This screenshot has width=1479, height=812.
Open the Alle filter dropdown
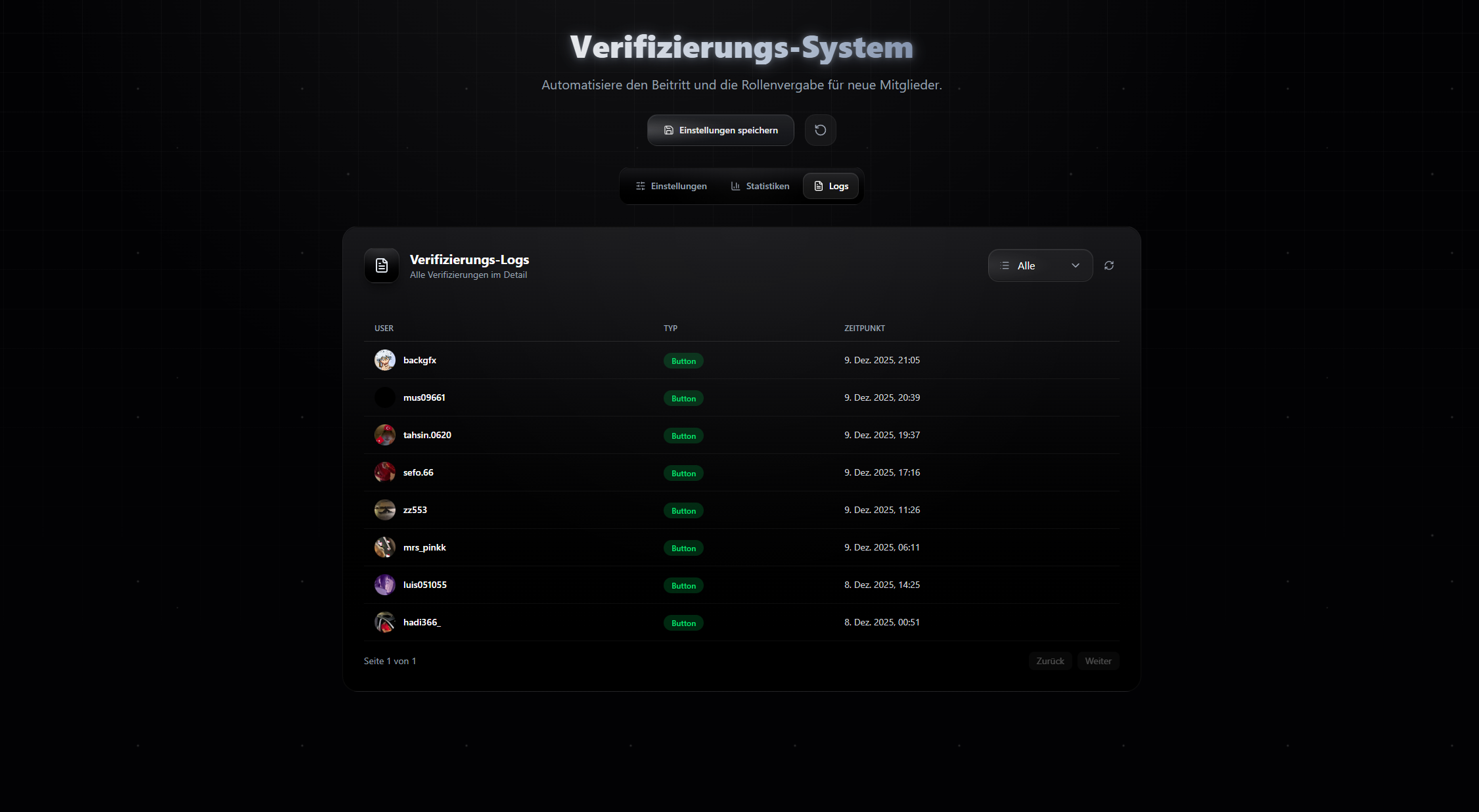(1040, 265)
